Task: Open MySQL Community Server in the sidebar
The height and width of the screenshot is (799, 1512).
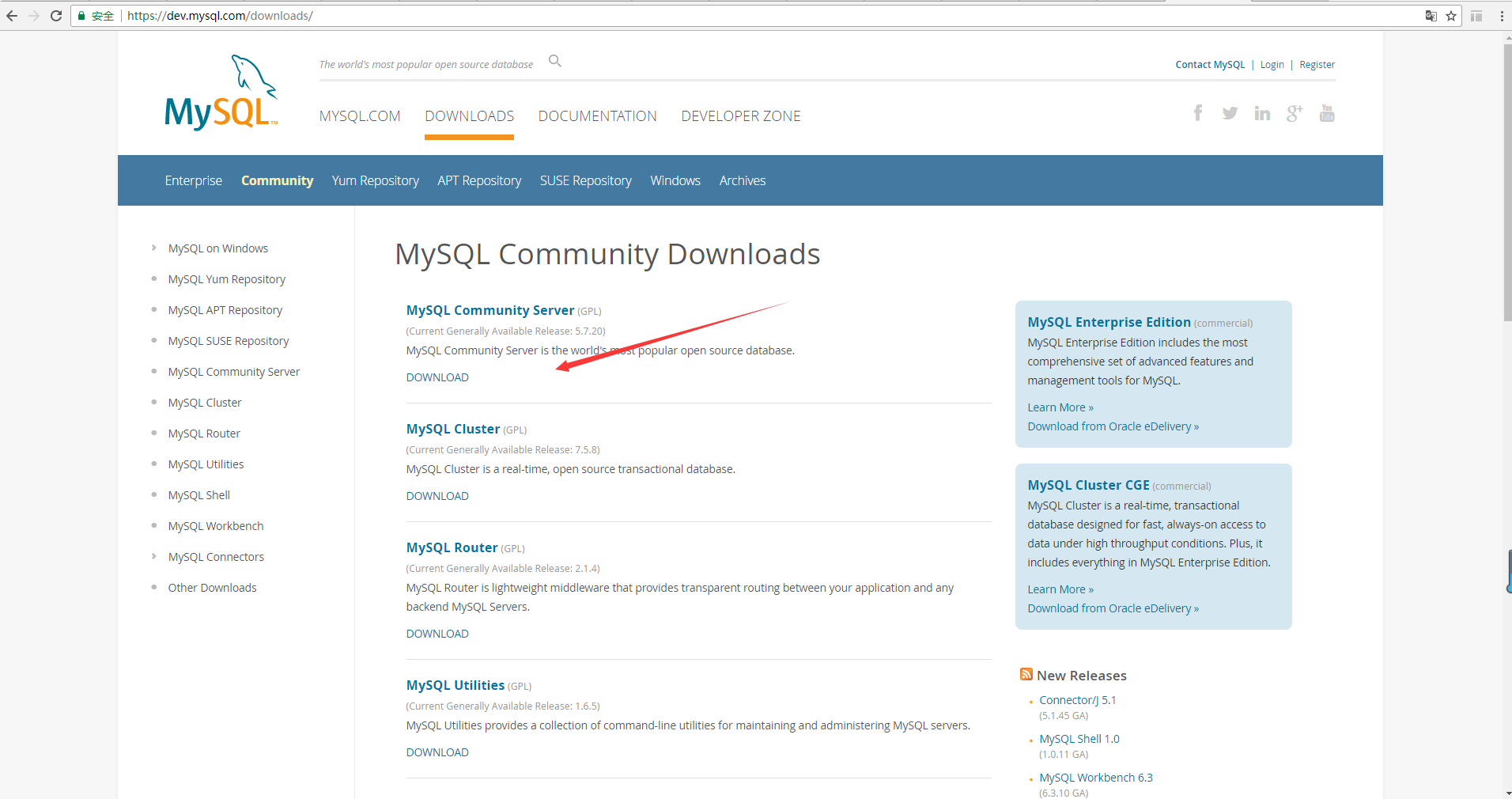Action: click(234, 372)
